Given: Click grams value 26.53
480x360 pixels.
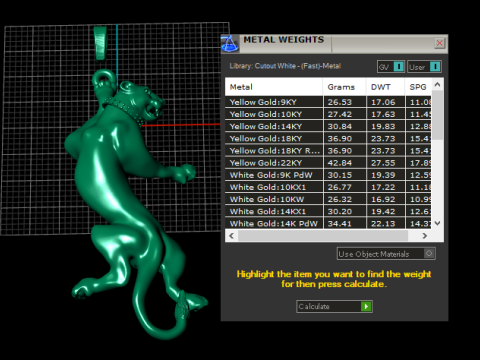Looking at the screenshot, I should point(339,102).
